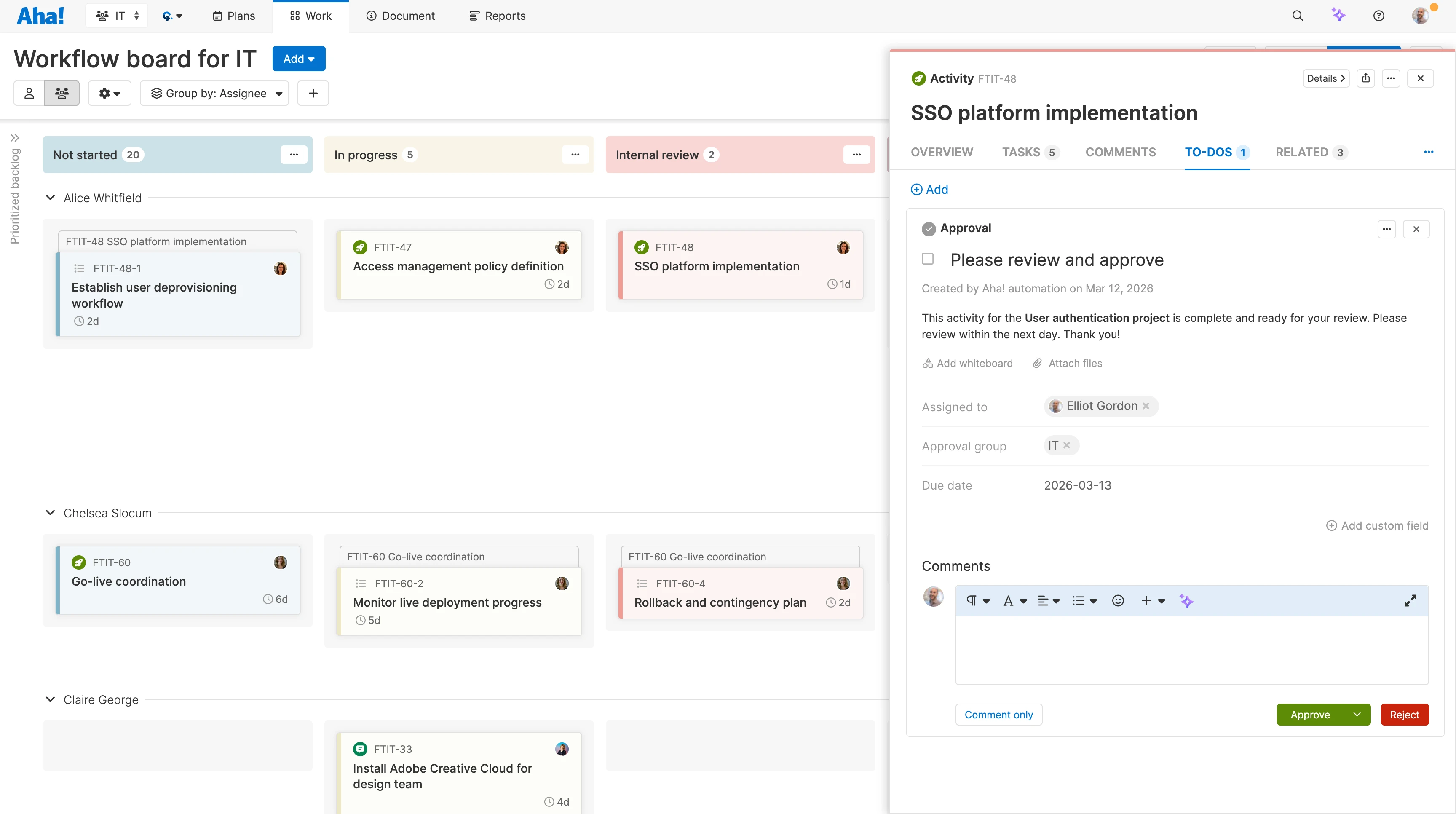This screenshot has width=1456, height=814.
Task: Click inside the comment input field
Action: [1187, 650]
